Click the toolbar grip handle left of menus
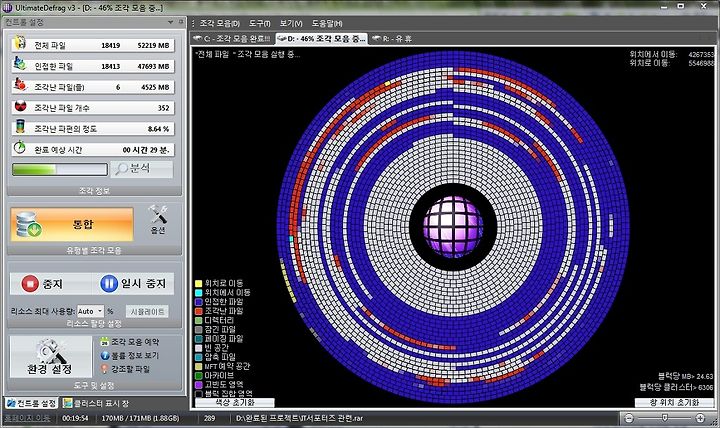This screenshot has height=428, width=720. pyautogui.click(x=193, y=23)
